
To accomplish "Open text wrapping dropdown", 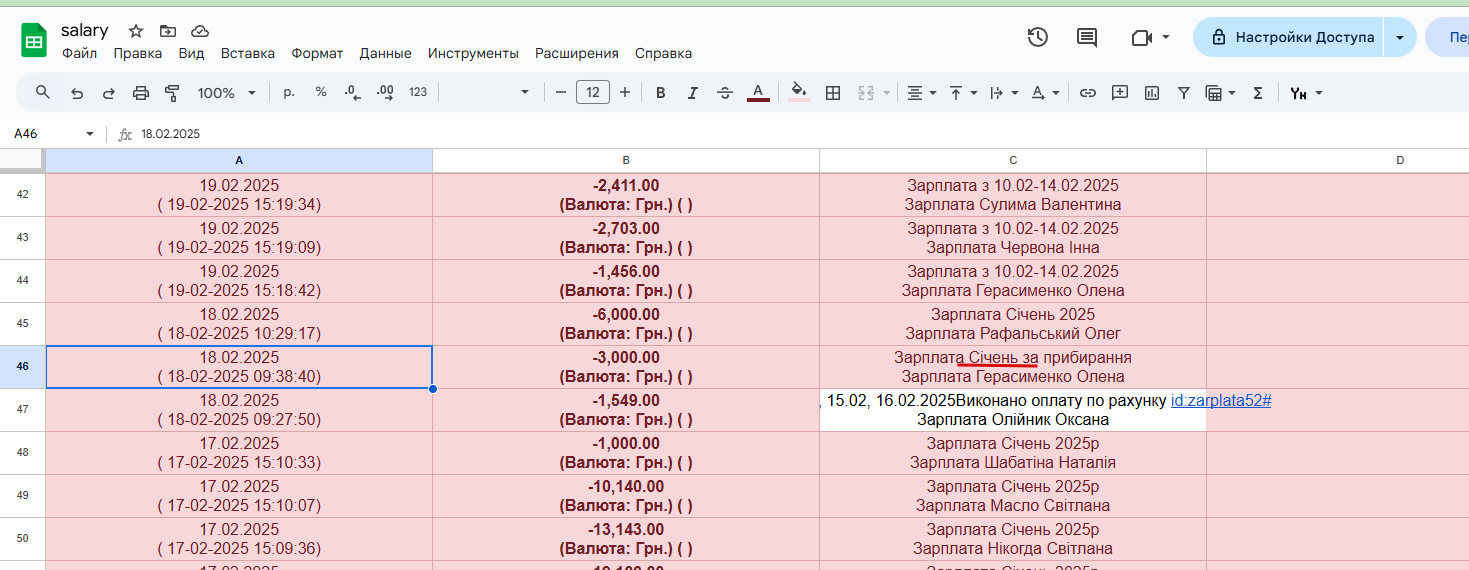I will click(x=1003, y=92).
